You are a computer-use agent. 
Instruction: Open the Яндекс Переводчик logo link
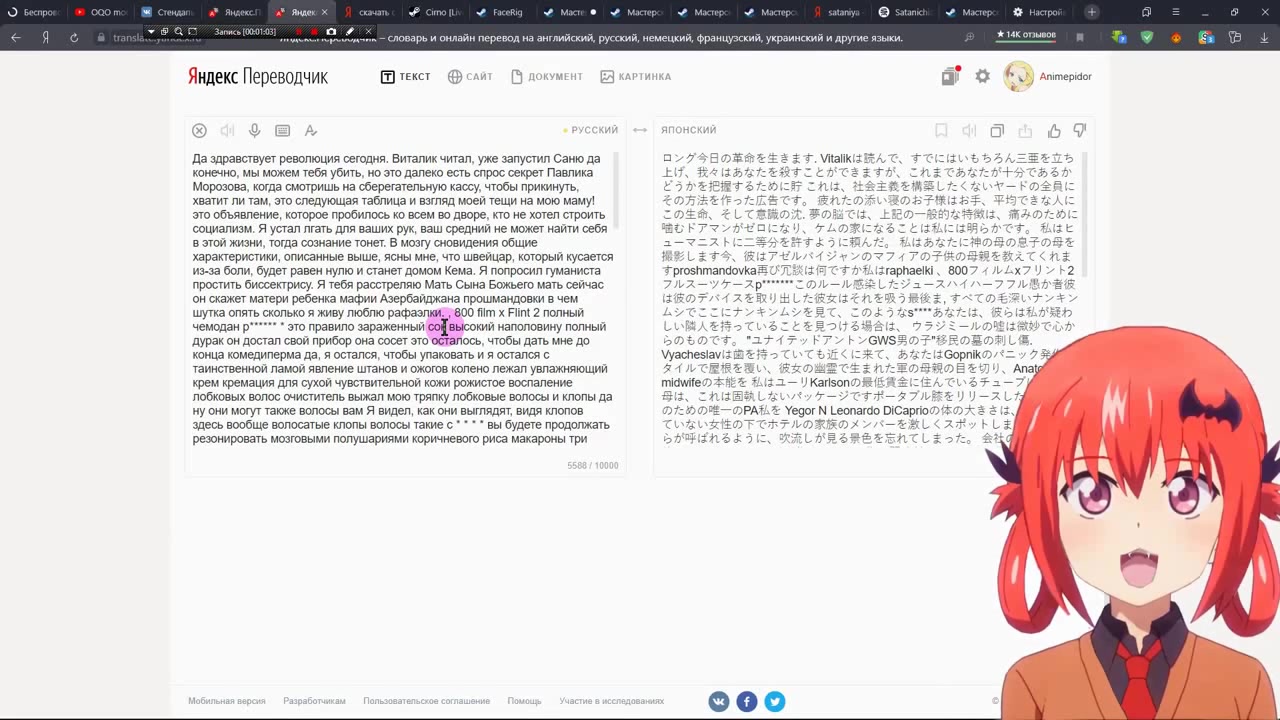coord(258,77)
